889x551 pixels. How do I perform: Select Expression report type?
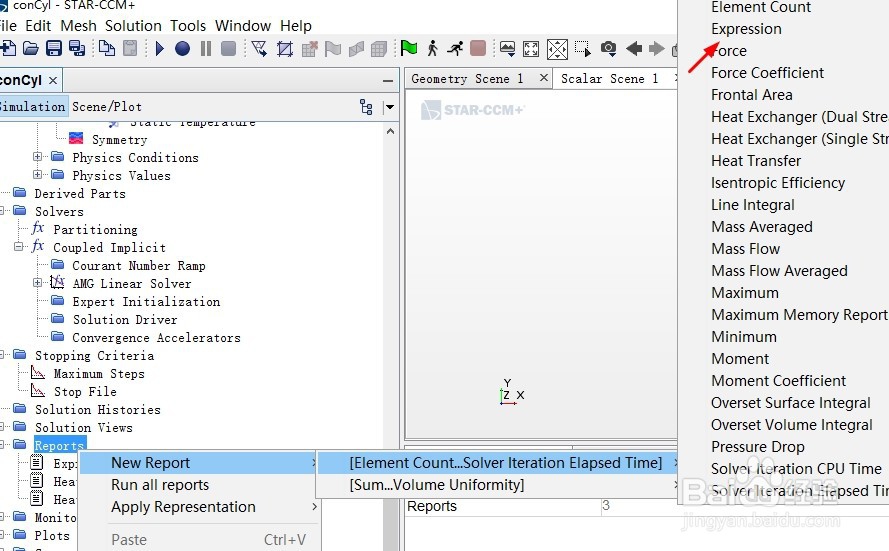[x=746, y=29]
